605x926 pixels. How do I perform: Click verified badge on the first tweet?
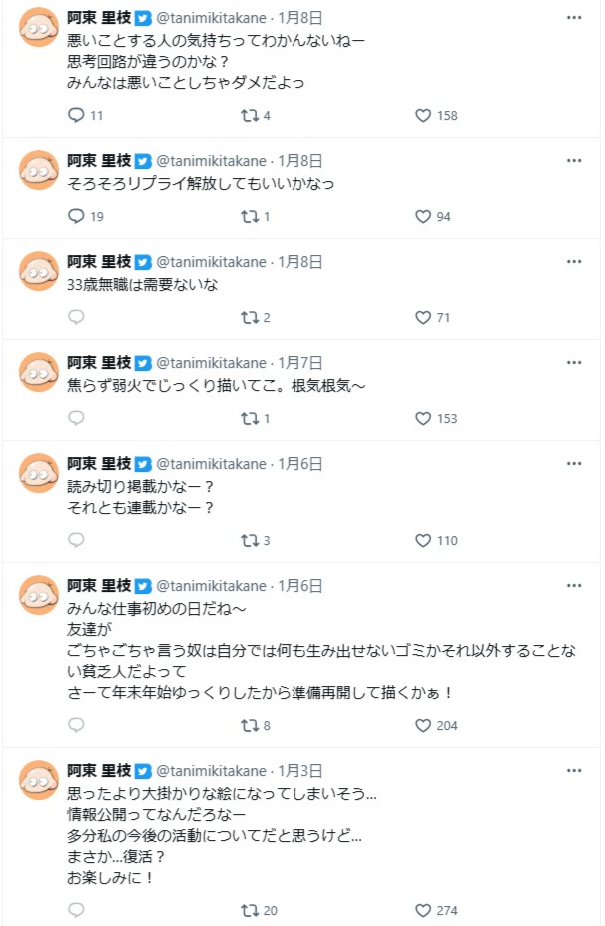[x=143, y=18]
